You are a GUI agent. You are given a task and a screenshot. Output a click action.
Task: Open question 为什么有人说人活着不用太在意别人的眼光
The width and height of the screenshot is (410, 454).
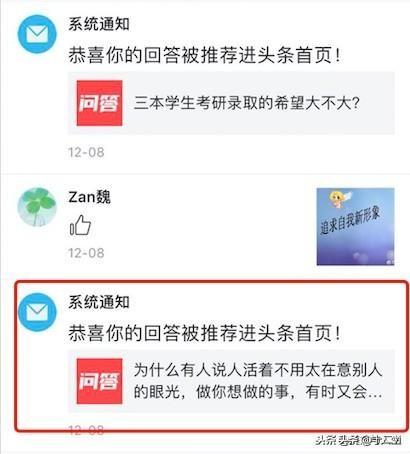[x=258, y=381]
